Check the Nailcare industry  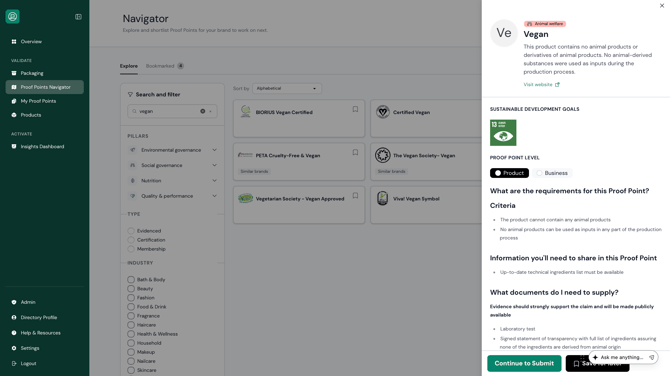tap(131, 361)
